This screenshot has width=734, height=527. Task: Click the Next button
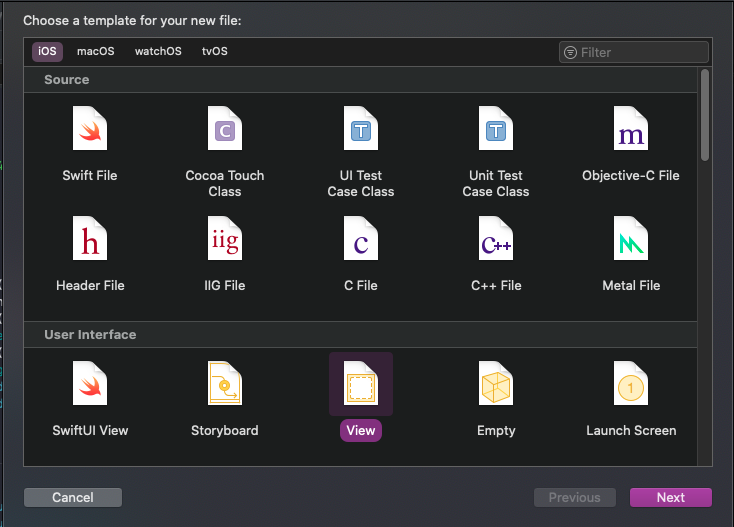[x=670, y=497]
